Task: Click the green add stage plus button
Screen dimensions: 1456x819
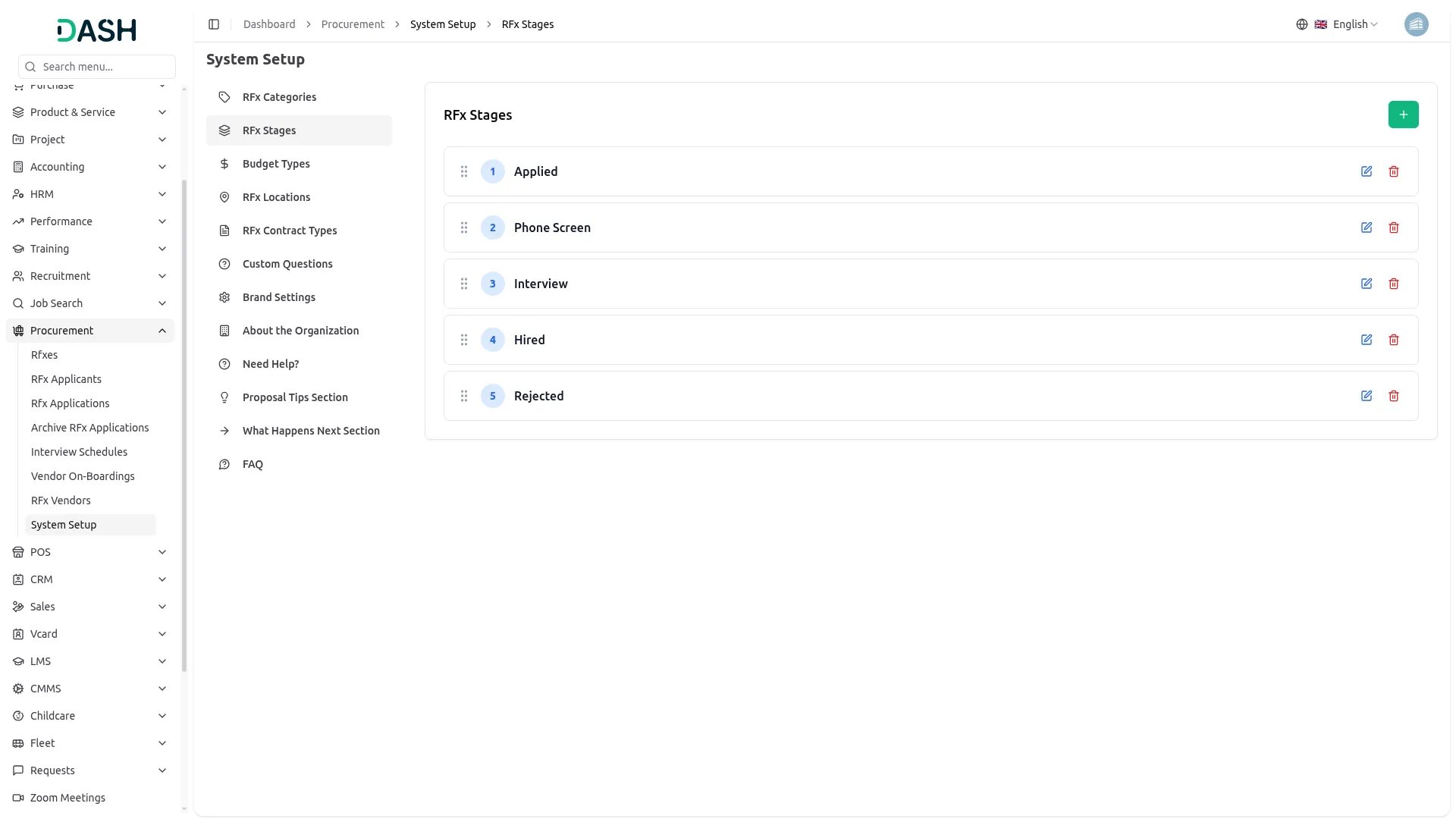Action: tap(1403, 115)
